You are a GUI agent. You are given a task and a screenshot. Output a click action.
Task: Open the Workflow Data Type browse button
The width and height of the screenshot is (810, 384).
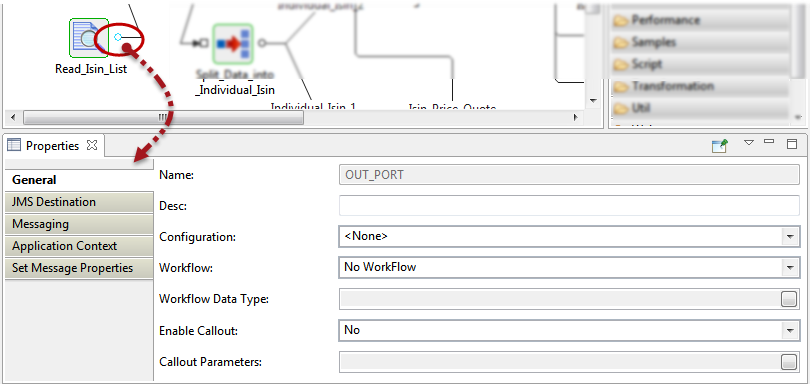[x=788, y=299]
